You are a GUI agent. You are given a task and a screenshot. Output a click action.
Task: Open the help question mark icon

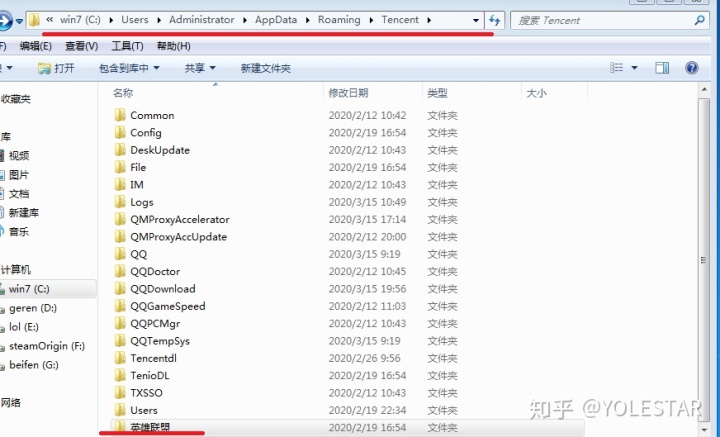tap(692, 68)
